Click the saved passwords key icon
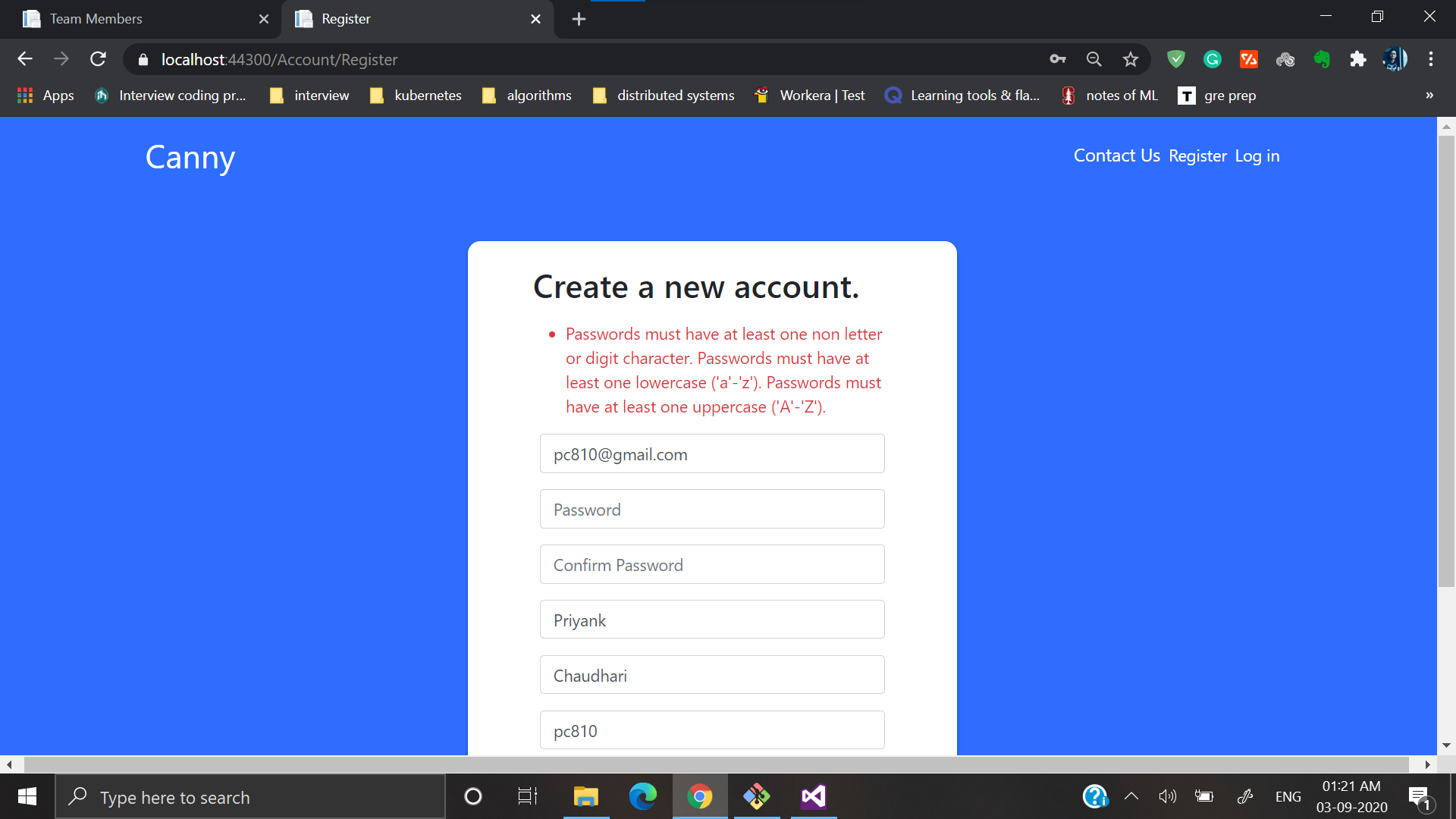This screenshot has height=819, width=1456. [1058, 59]
